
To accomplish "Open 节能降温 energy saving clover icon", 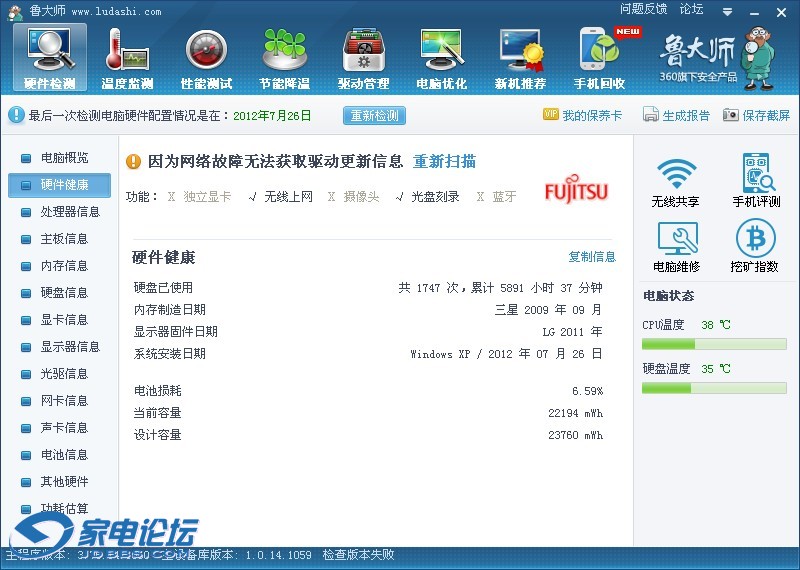I will tap(284, 56).
